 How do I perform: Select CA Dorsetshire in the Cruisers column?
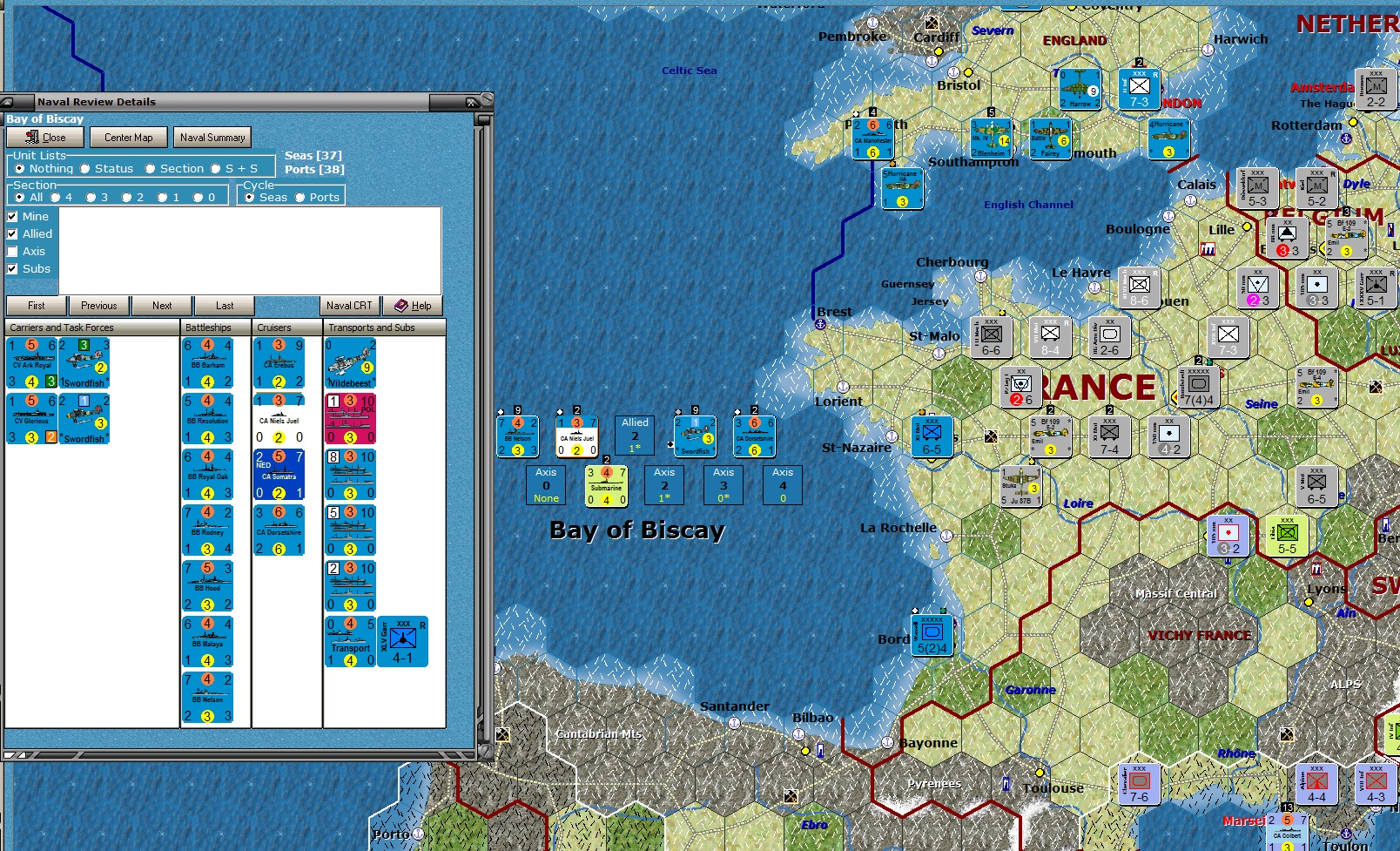[279, 530]
